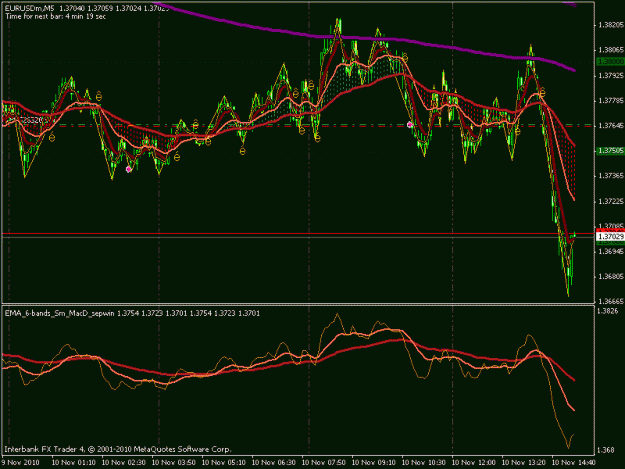
Task: Select the white current price tag 1.37029
Action: pos(610,237)
